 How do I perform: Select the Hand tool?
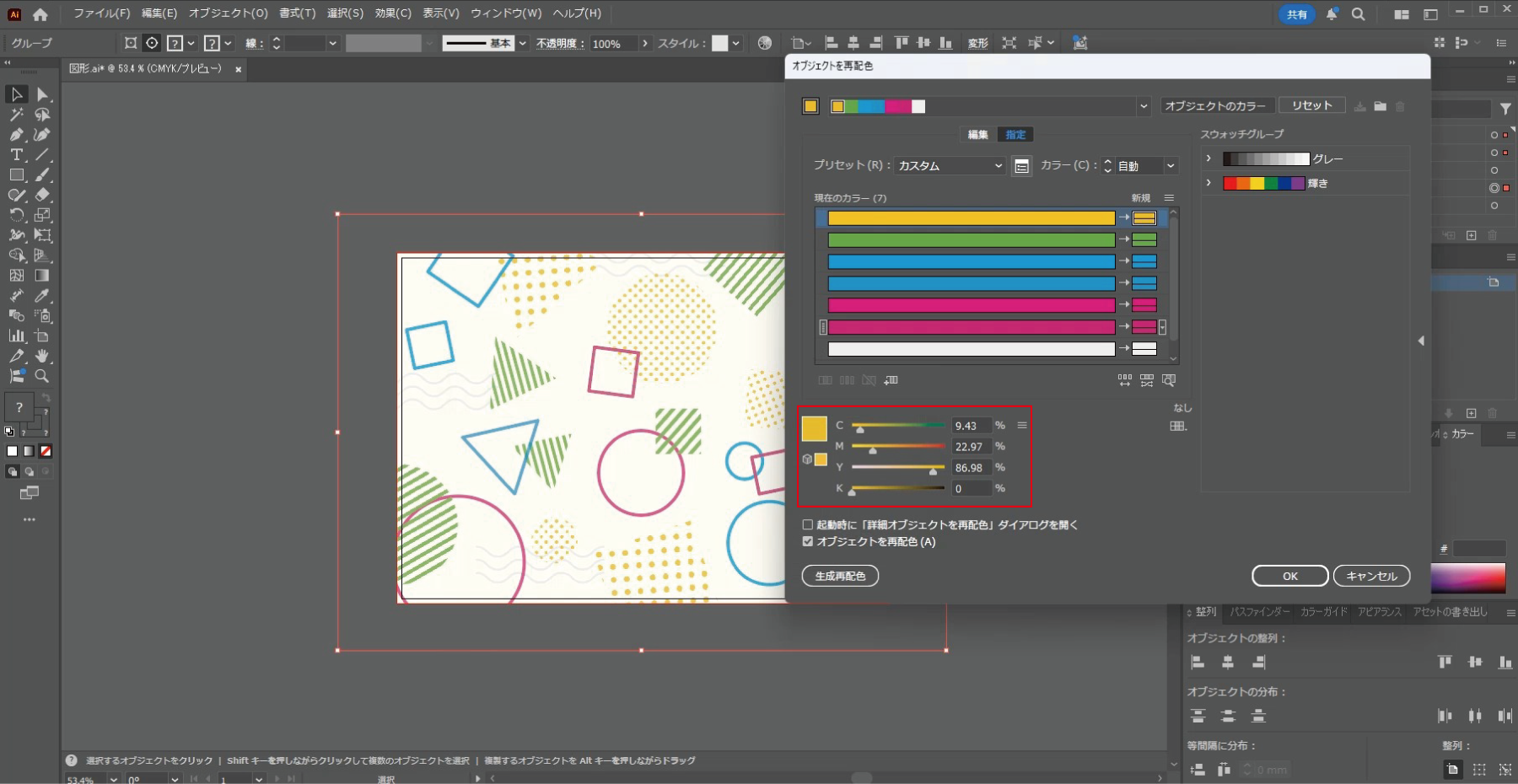point(42,356)
